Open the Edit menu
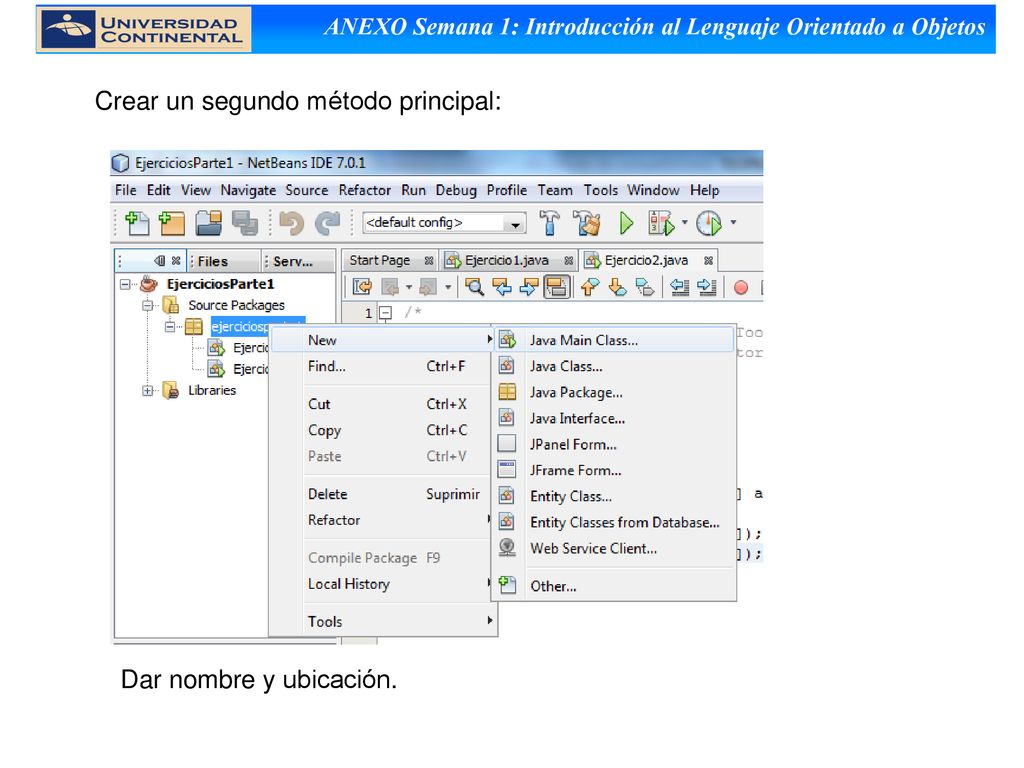Image resolution: width=1024 pixels, height=768 pixels. point(158,190)
